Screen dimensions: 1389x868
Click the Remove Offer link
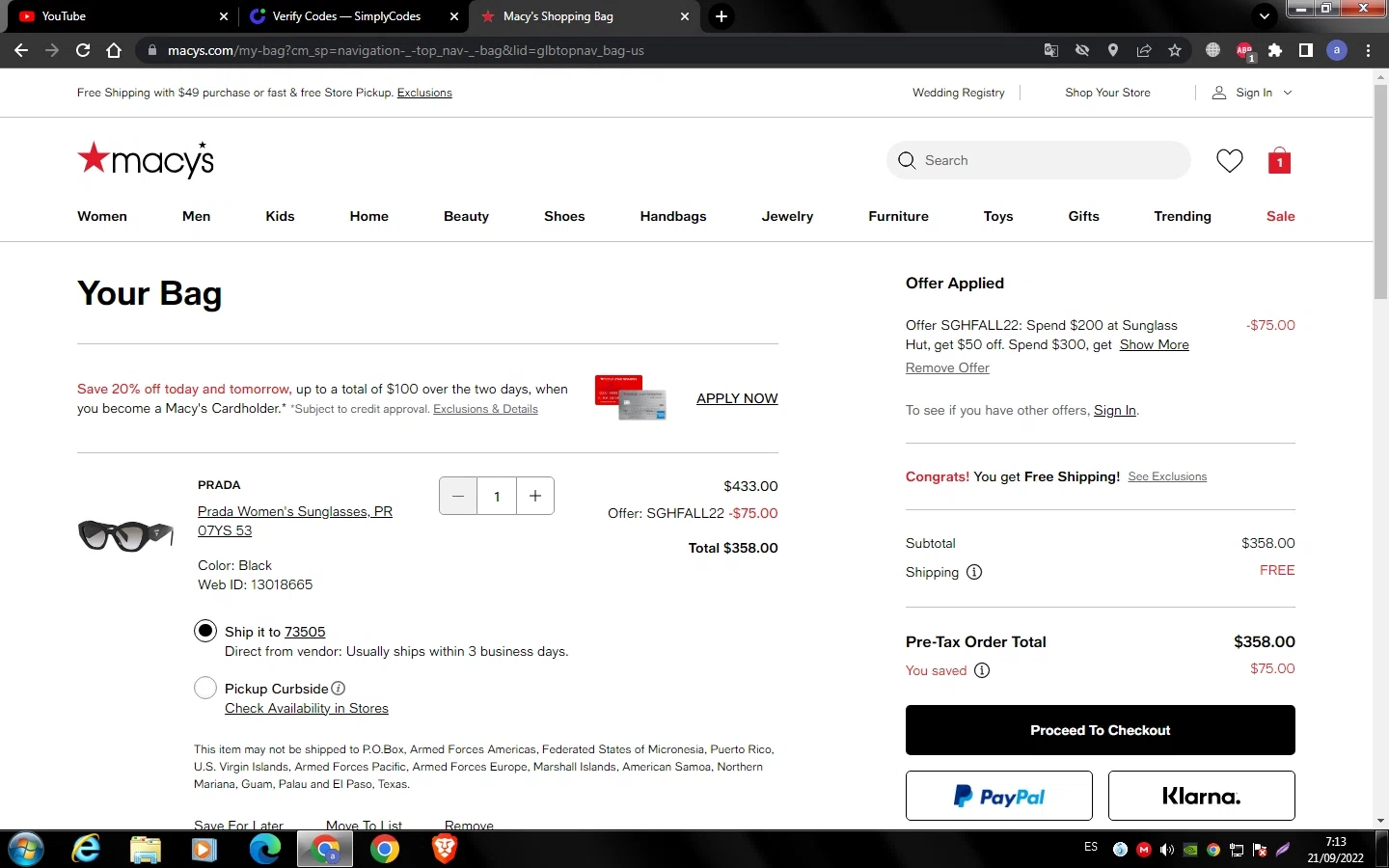pos(947,367)
